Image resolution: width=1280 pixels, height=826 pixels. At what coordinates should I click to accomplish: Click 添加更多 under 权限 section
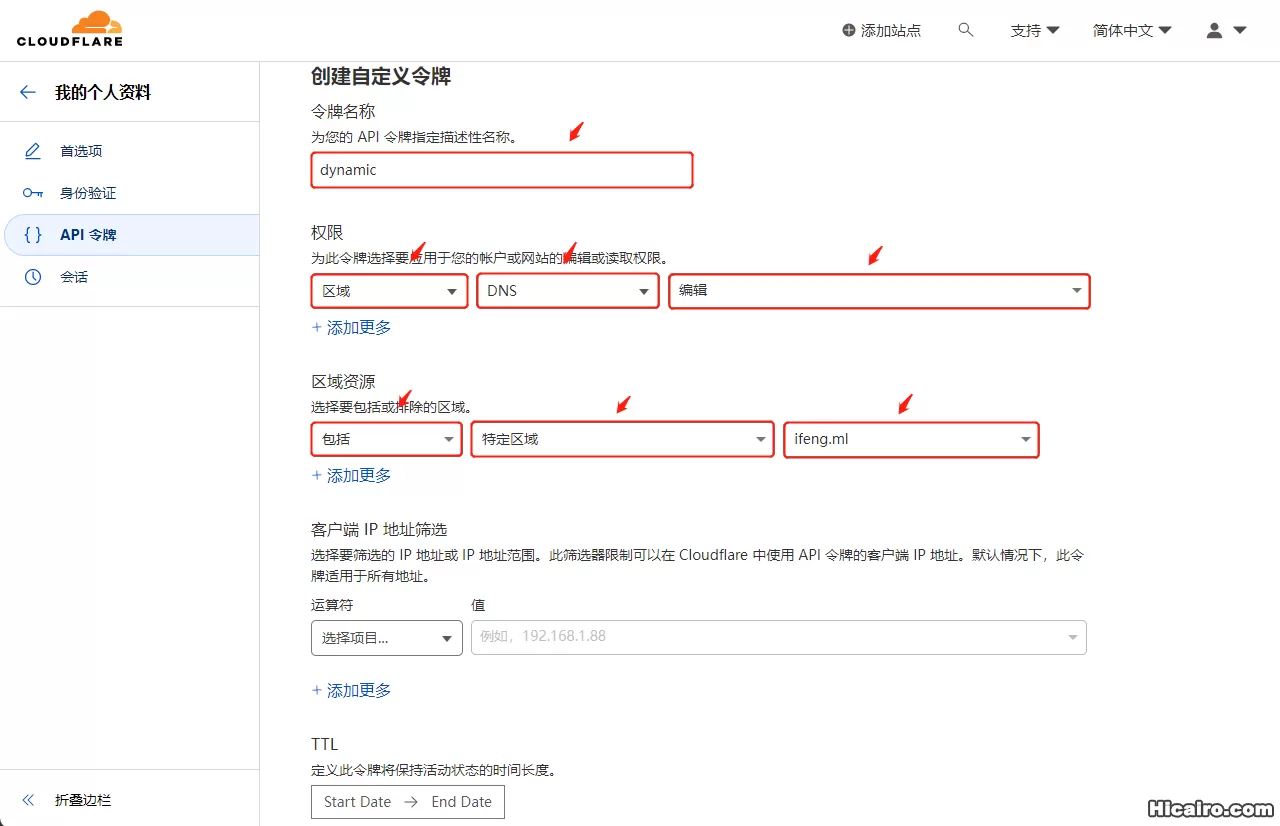tap(351, 327)
